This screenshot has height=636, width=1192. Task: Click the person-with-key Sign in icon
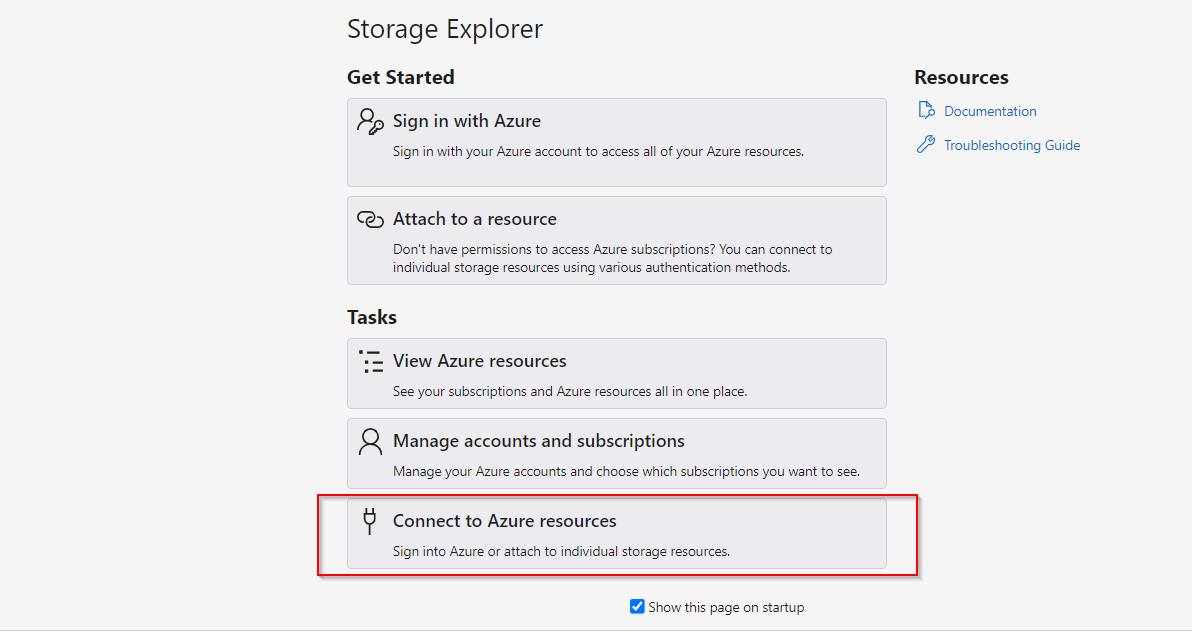370,122
